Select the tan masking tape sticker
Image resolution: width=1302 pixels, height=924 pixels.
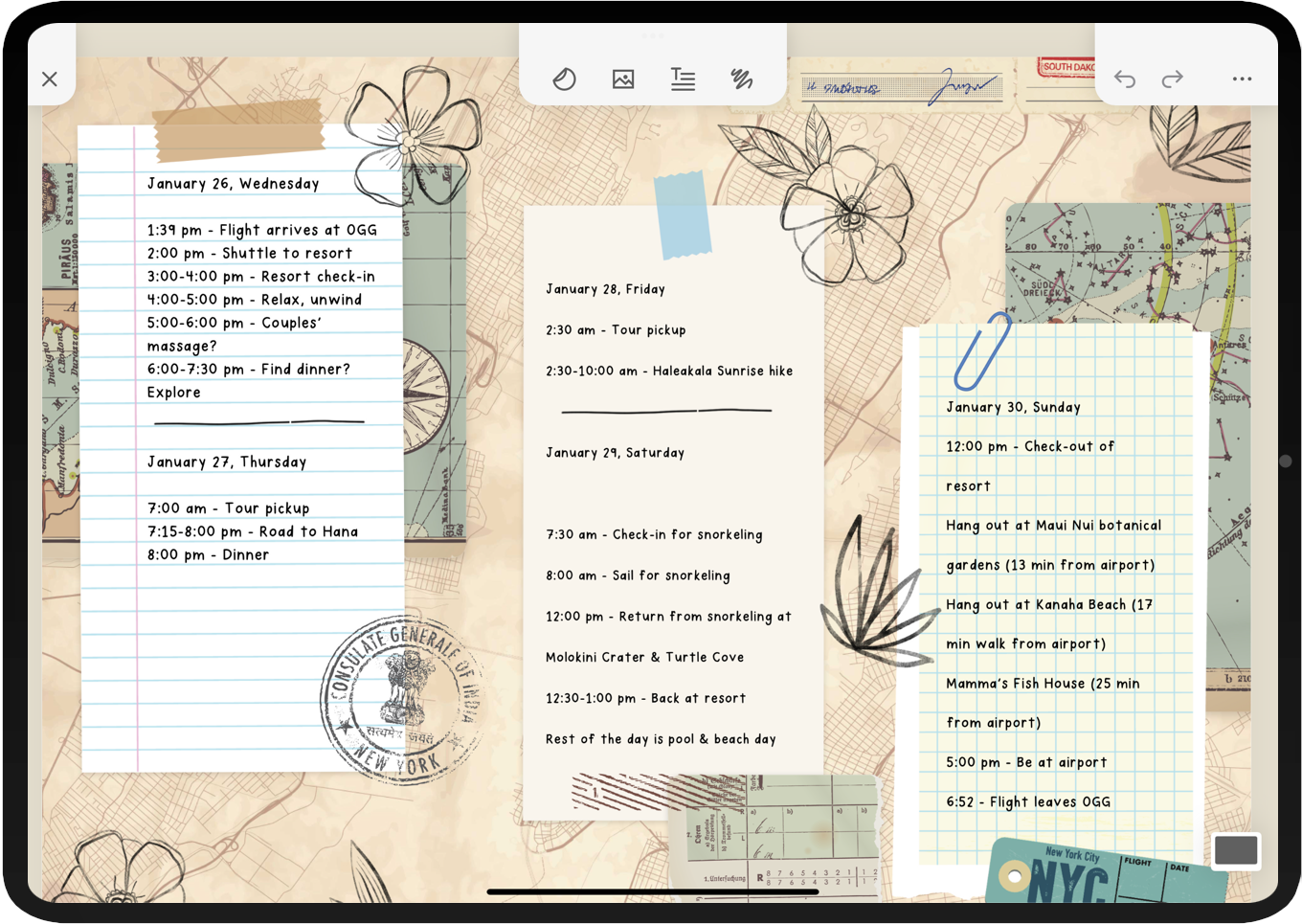coord(239,131)
